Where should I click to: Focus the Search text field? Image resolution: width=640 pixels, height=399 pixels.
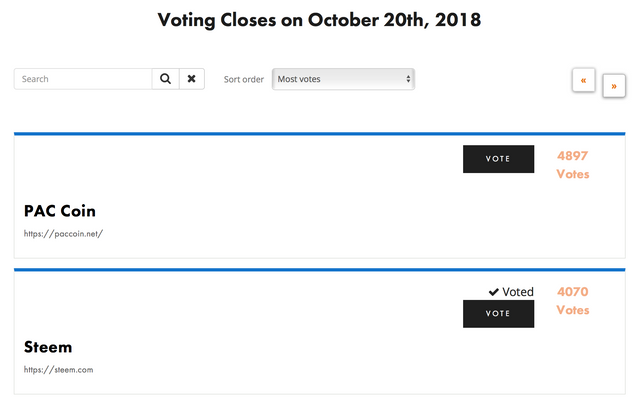pos(83,79)
